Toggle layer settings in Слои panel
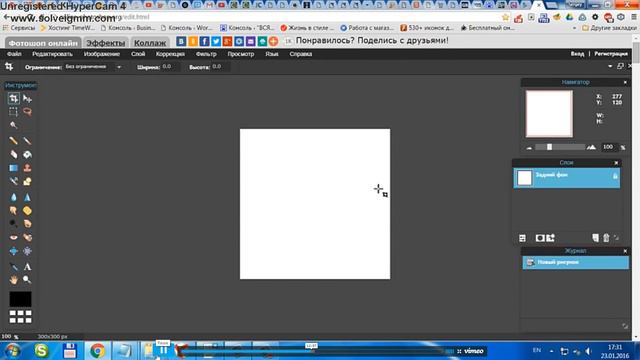640x360 pixels. 522,238
